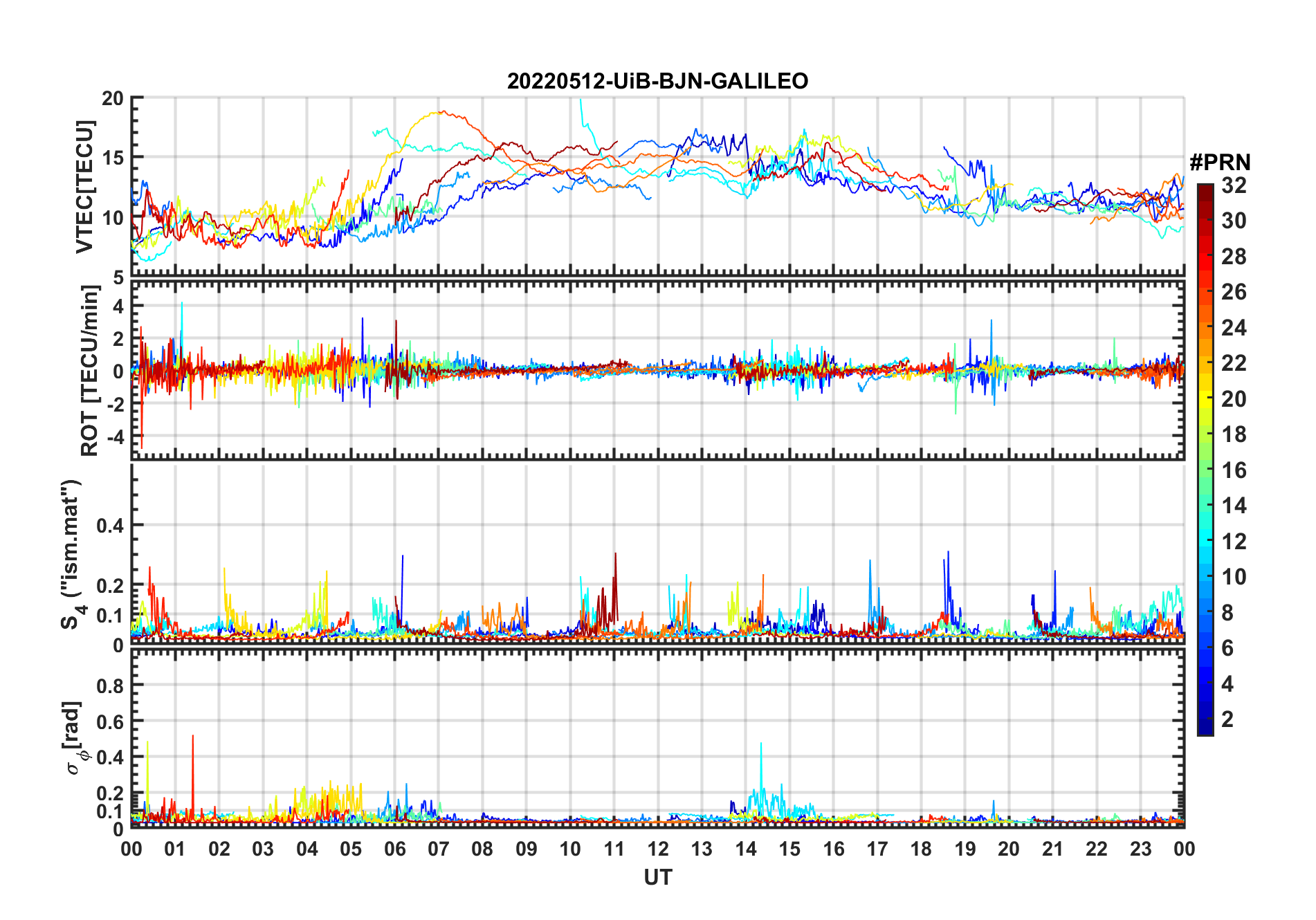The image size is (1316, 920).
Task: Click the plot title 20220512-UiB-BJN-GALILEO
Action: click(657, 82)
